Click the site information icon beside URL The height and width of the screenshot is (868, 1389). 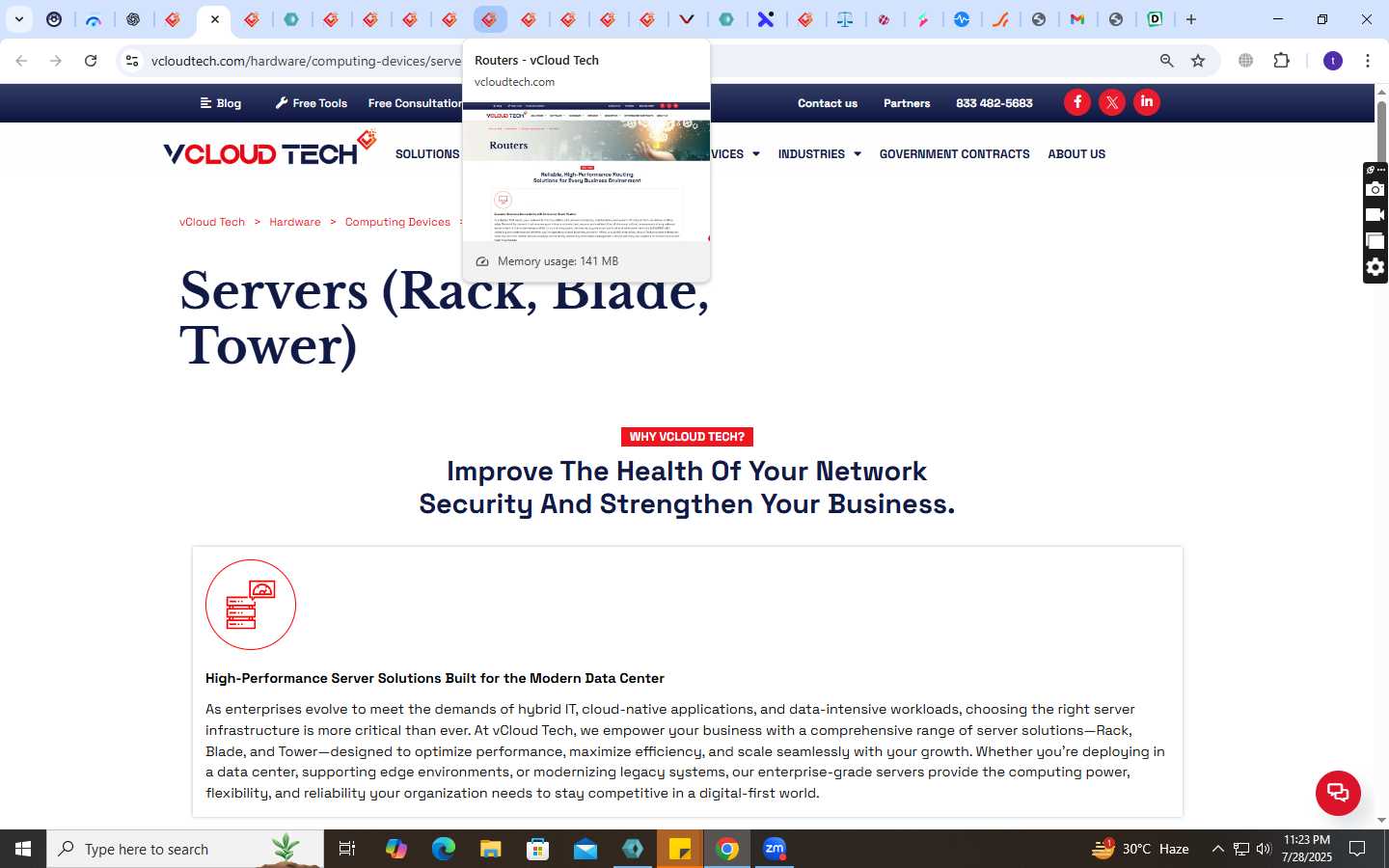pos(132,61)
